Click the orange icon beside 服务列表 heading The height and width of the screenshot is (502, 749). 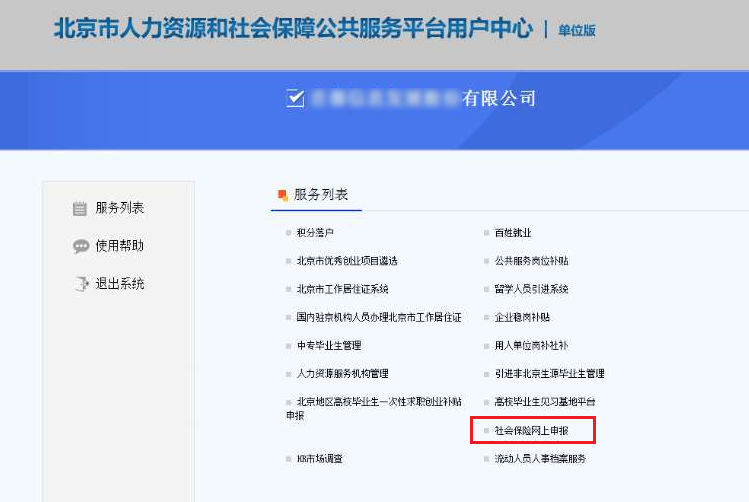[282, 195]
